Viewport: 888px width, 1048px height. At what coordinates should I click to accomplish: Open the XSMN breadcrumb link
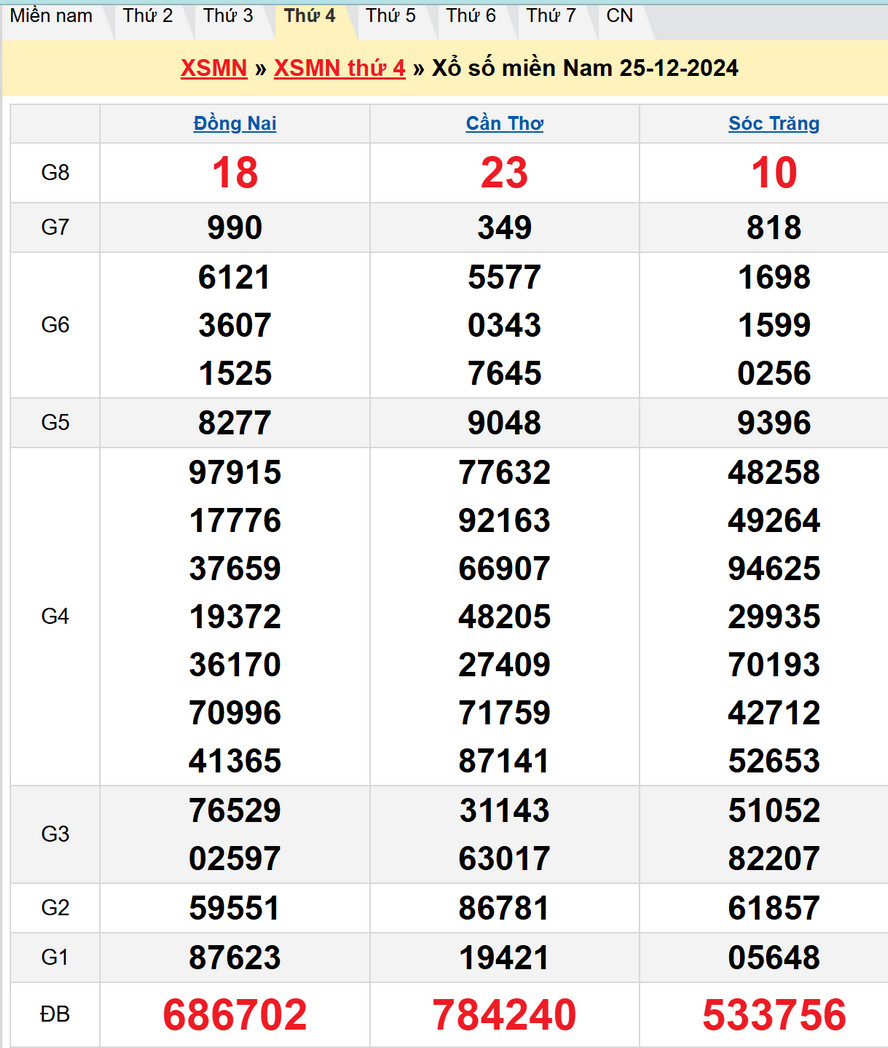[x=214, y=68]
